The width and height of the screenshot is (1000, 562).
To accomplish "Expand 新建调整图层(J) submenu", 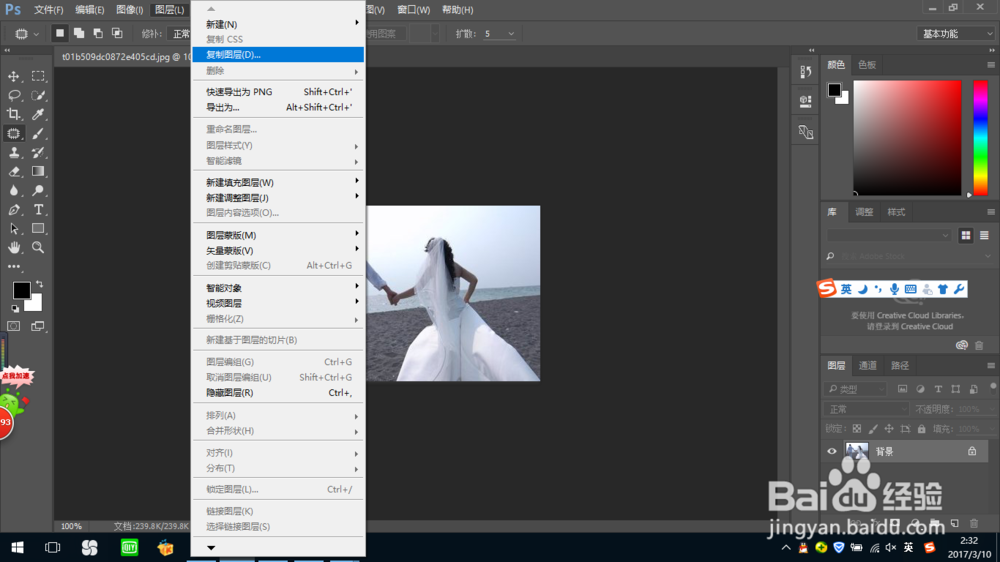I will tap(278, 198).
